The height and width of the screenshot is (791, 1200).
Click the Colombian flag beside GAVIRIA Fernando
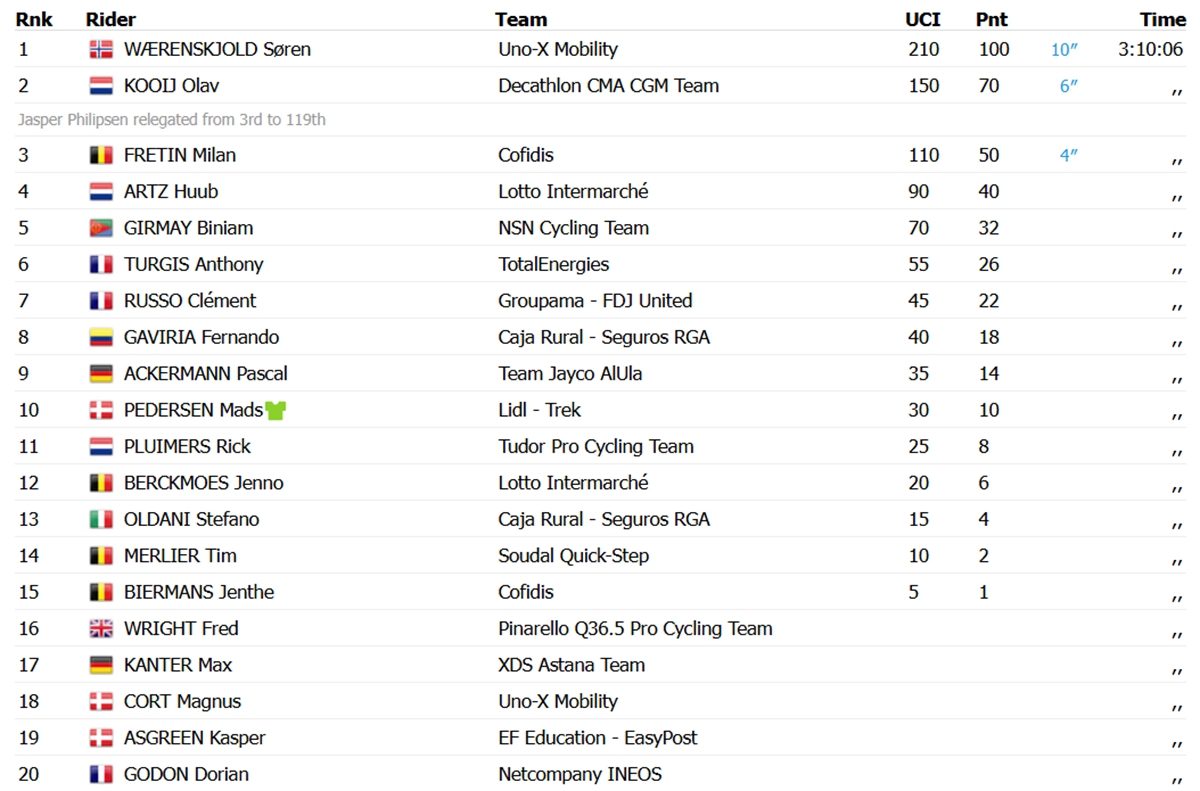click(101, 337)
